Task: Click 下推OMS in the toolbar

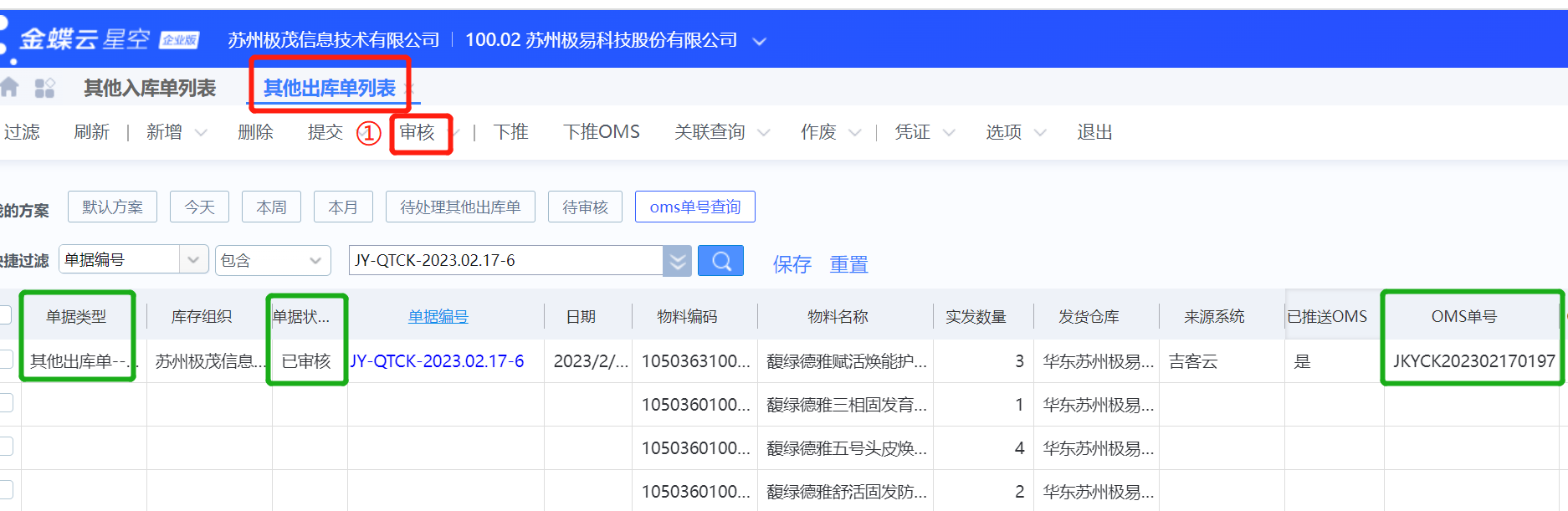Action: [602, 132]
